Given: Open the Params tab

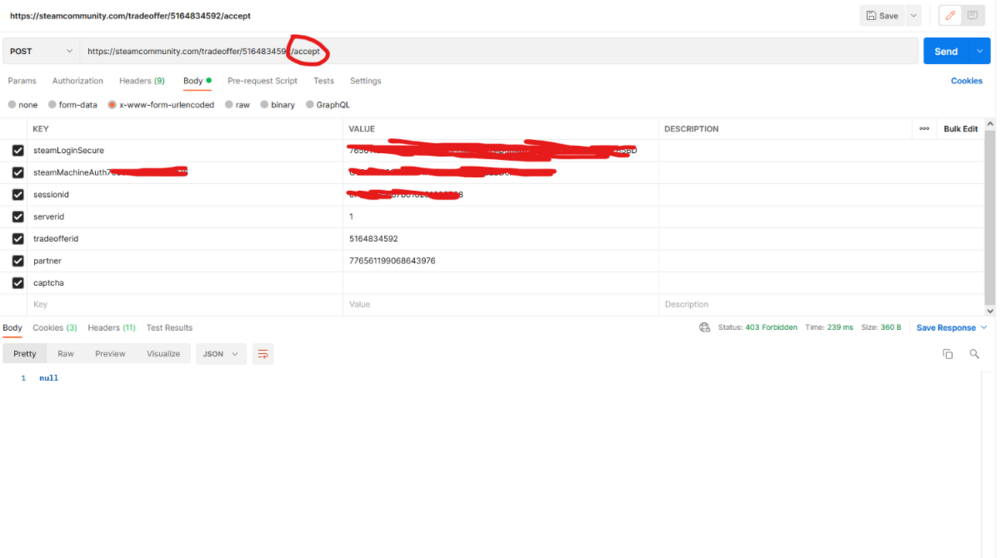Looking at the screenshot, I should [x=22, y=81].
